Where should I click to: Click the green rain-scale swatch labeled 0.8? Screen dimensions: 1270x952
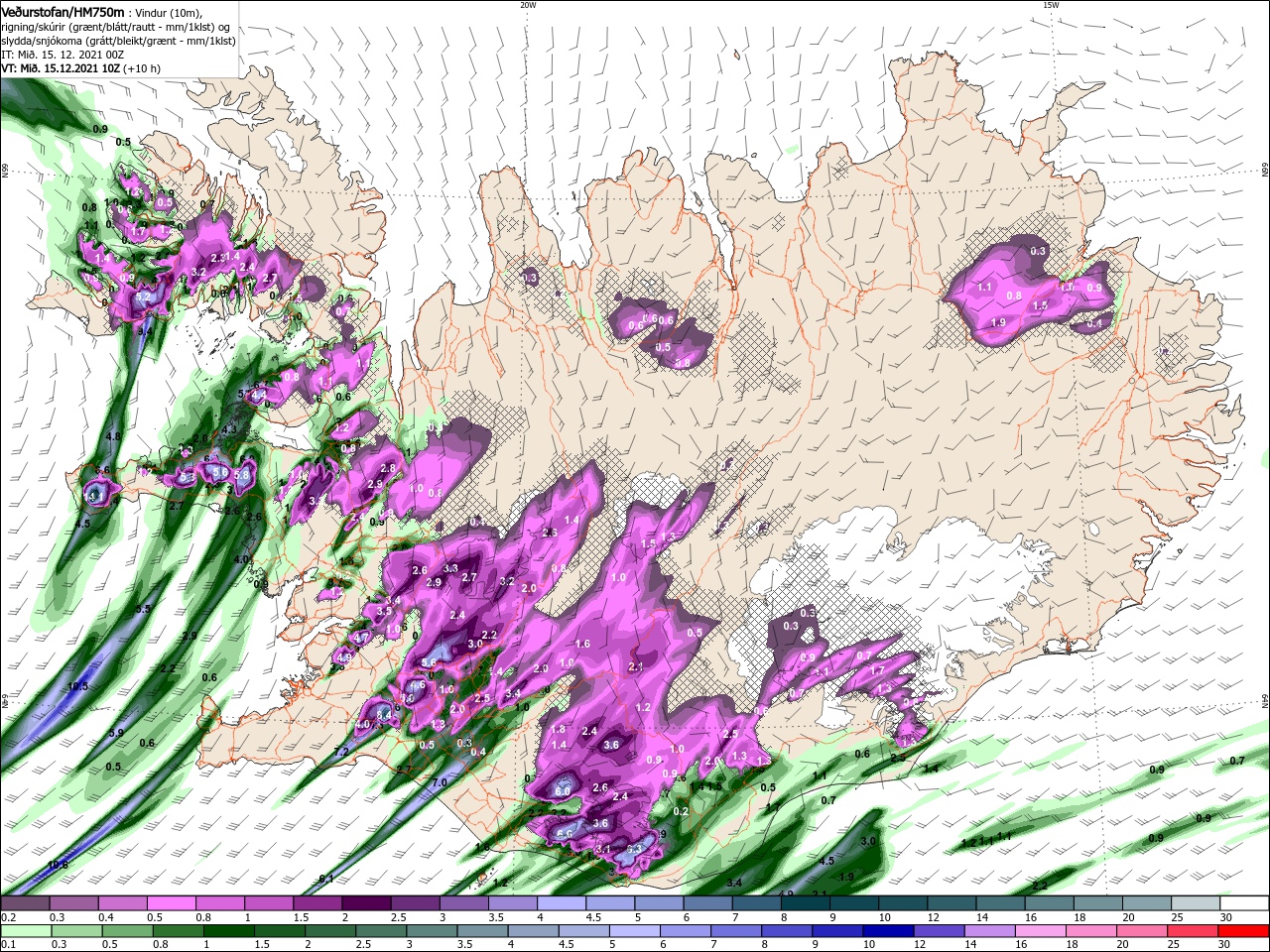point(177,931)
